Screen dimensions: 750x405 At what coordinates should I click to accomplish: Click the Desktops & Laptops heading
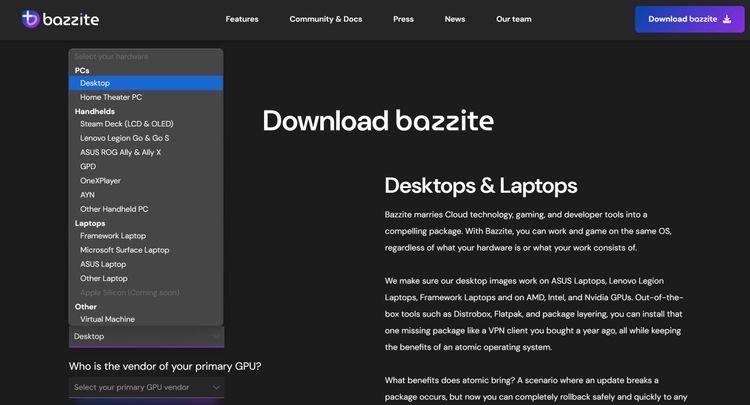tap(481, 186)
